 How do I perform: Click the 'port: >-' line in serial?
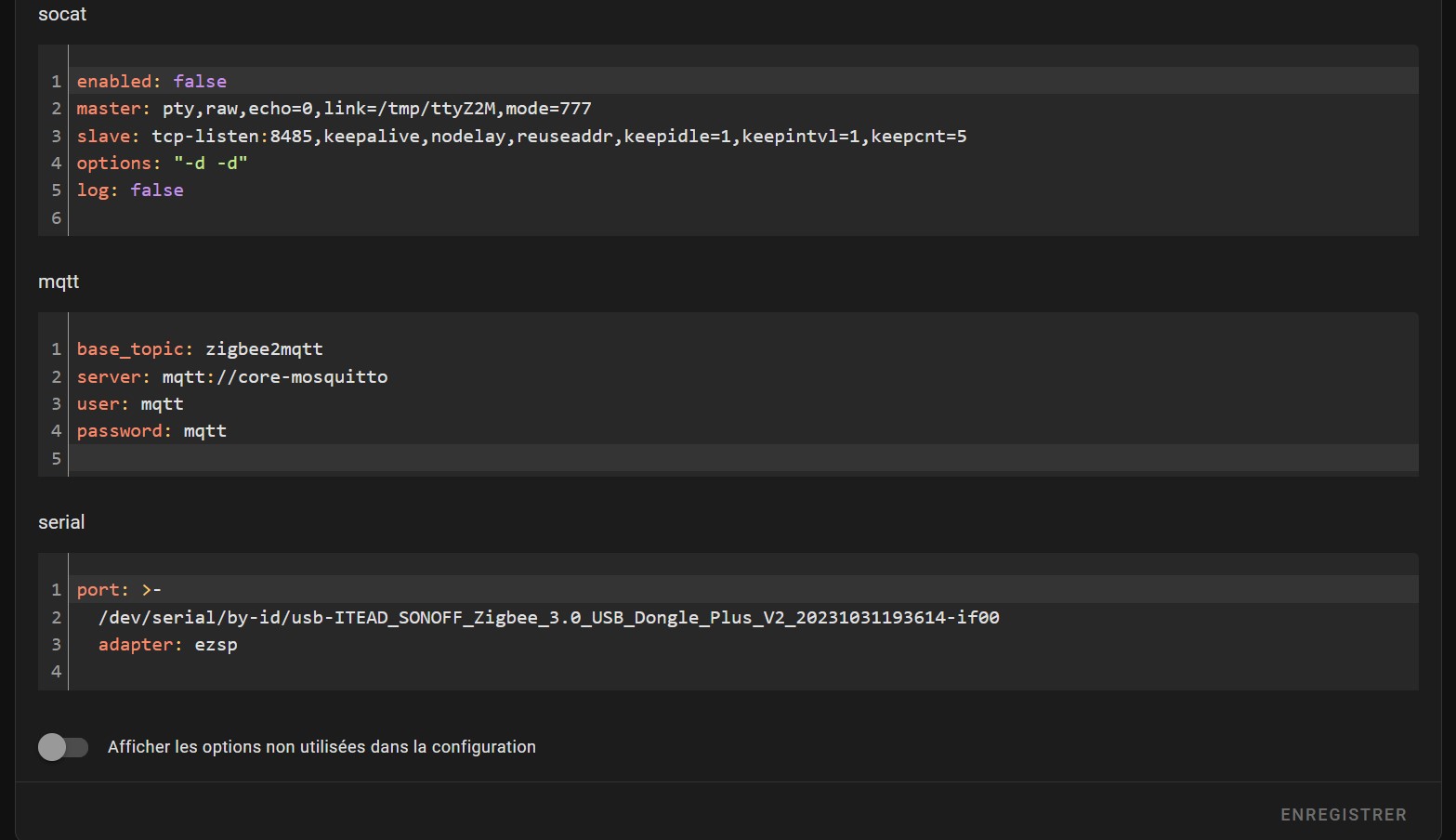[119, 590]
